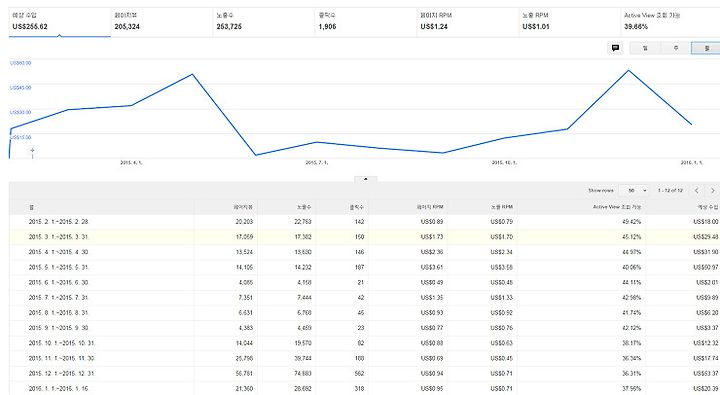Click row 2016. 1. 1.~2016. 1. 16.

click(365, 389)
